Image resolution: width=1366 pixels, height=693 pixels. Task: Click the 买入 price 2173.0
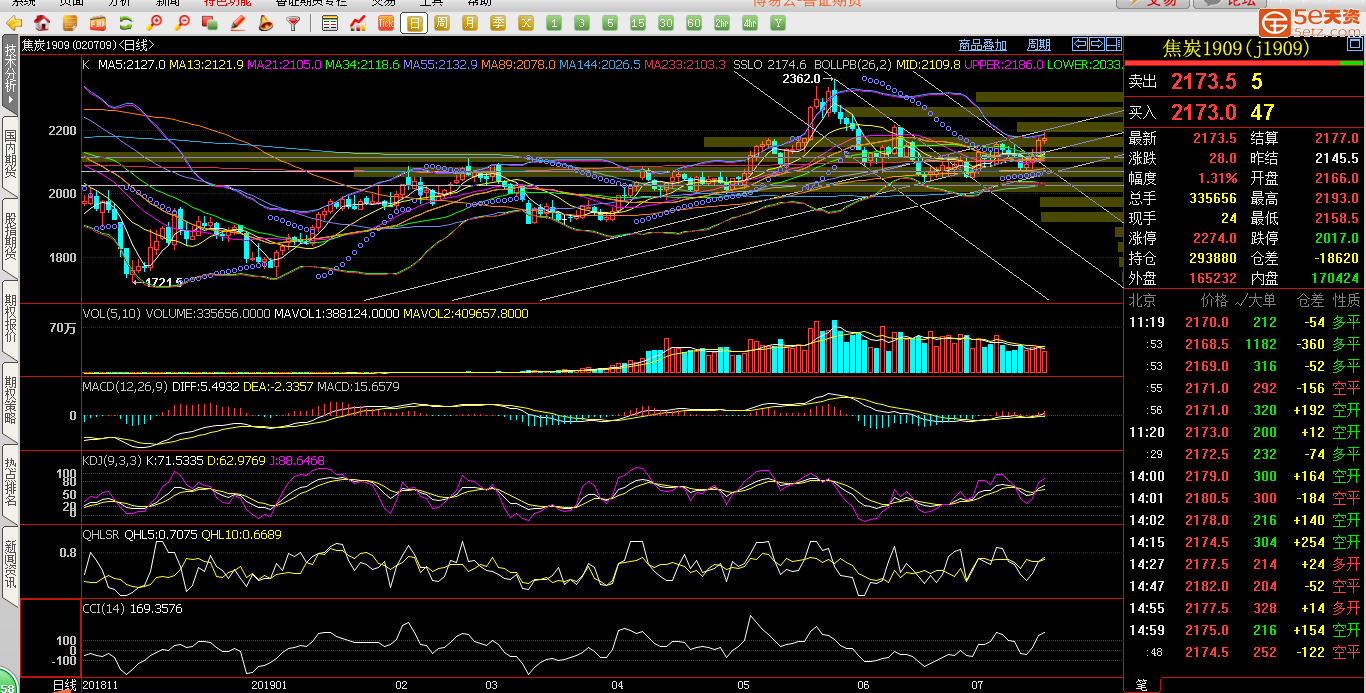coord(1204,113)
